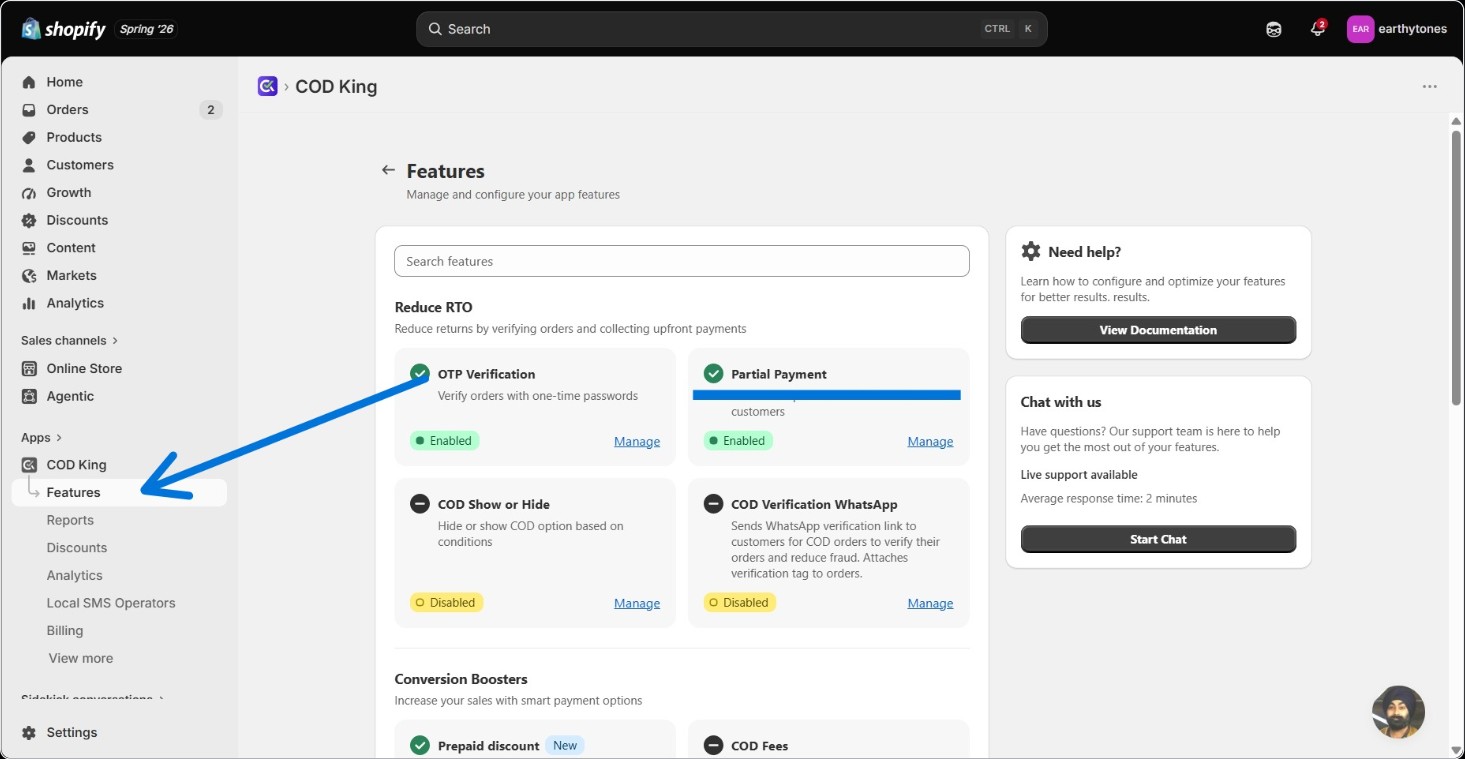Click the Need help gear icon
Viewport: 1465px width, 759px height.
click(x=1031, y=252)
